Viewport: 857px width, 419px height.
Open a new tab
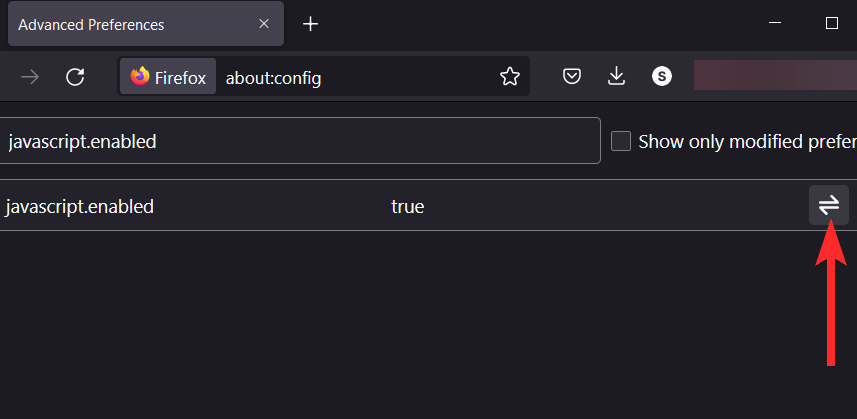click(311, 24)
